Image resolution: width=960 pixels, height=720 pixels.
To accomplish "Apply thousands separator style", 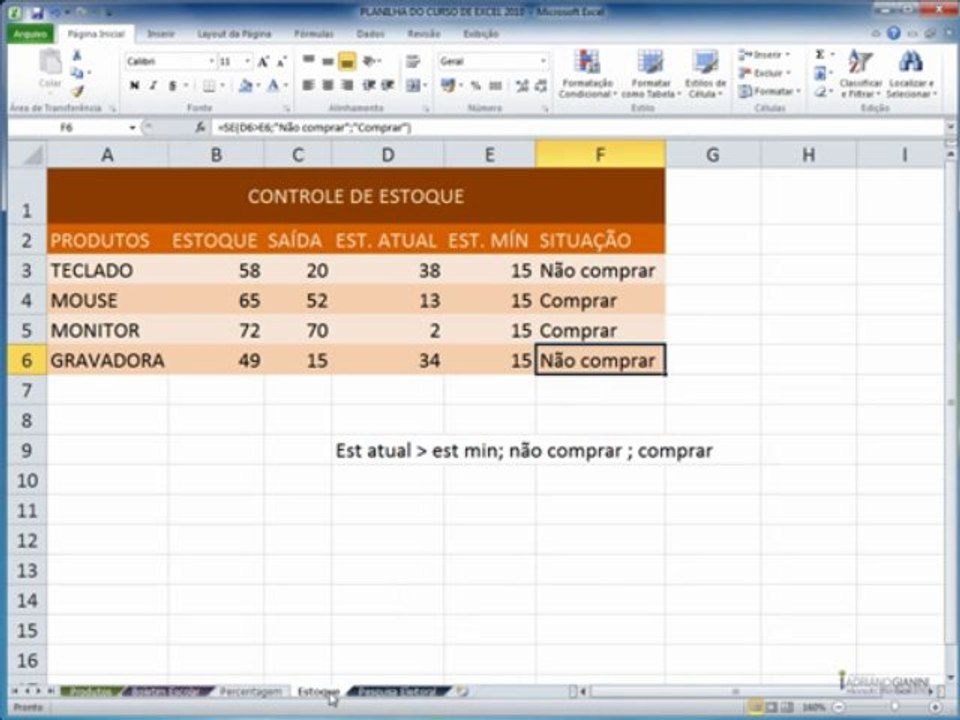I will point(495,86).
